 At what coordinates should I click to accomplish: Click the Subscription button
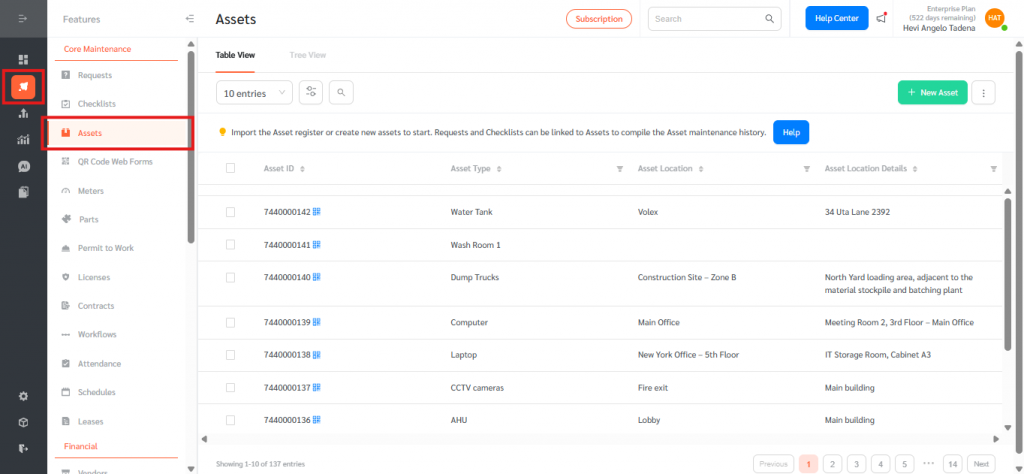click(x=599, y=18)
